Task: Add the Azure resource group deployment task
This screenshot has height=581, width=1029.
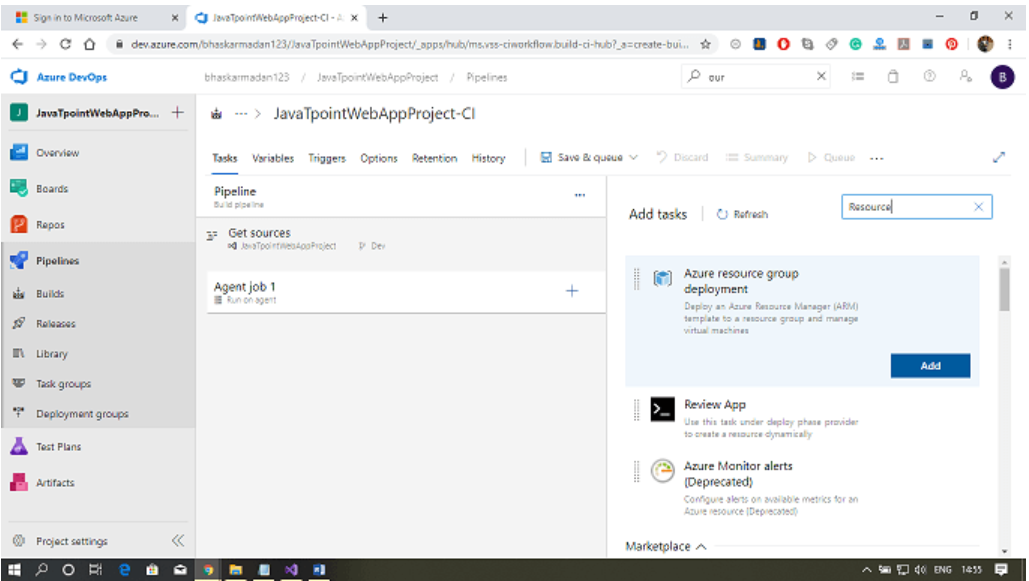Action: click(x=929, y=365)
